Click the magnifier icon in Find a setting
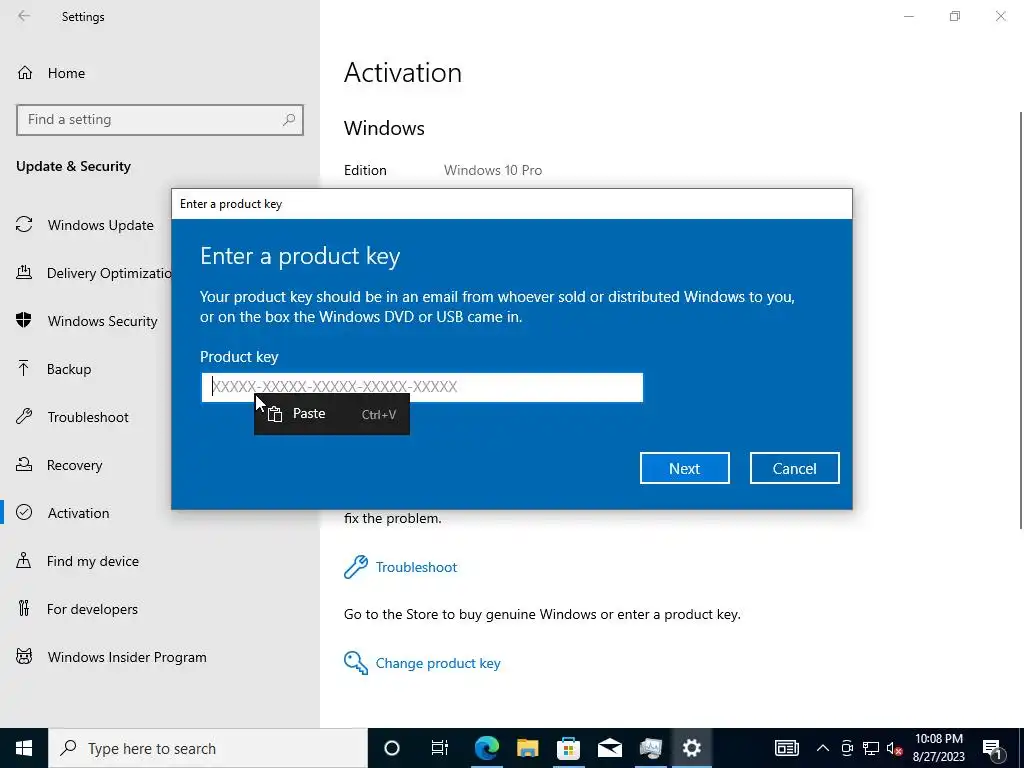The height and width of the screenshot is (768, 1024). click(x=289, y=120)
